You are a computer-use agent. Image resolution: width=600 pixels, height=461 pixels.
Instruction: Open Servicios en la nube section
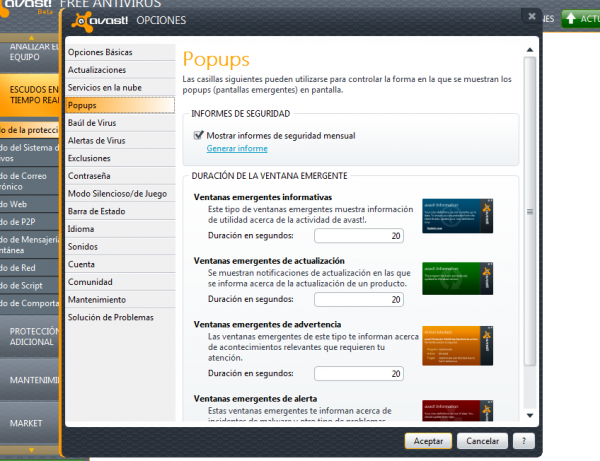(x=120, y=87)
